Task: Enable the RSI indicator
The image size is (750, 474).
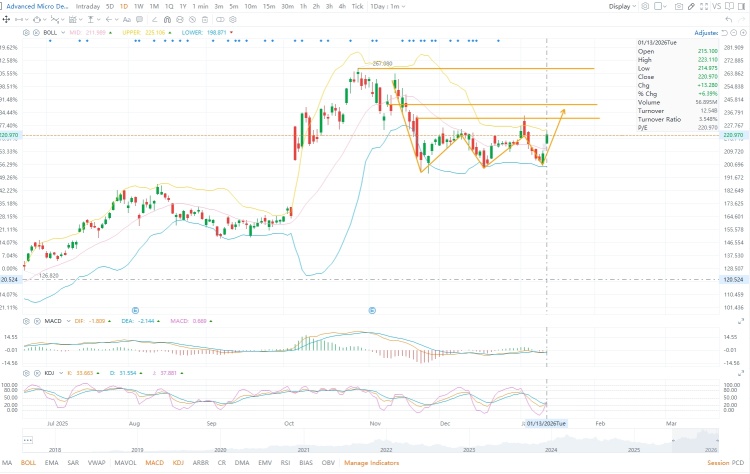Action: (x=285, y=463)
